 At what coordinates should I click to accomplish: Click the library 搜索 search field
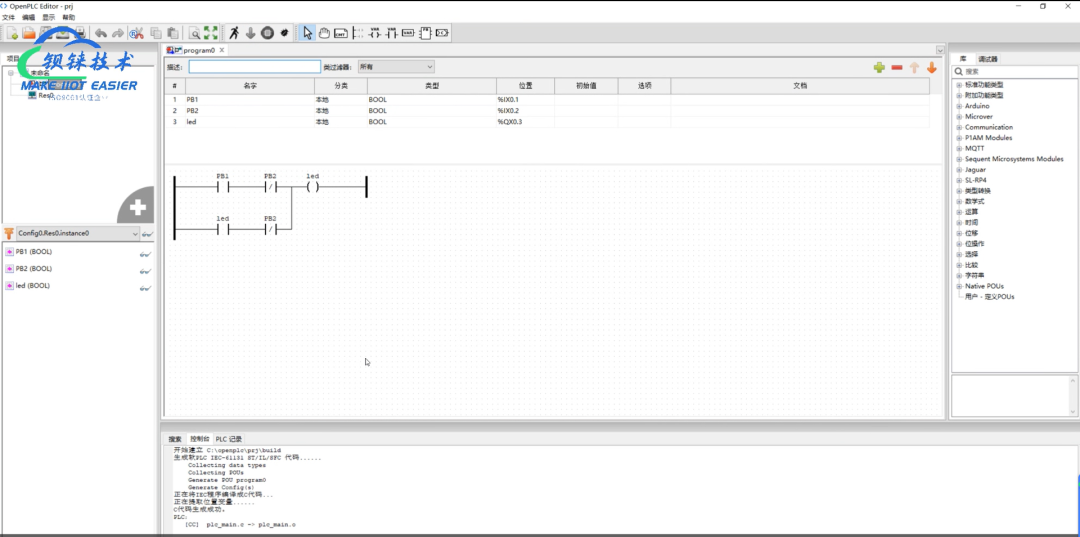point(1014,72)
